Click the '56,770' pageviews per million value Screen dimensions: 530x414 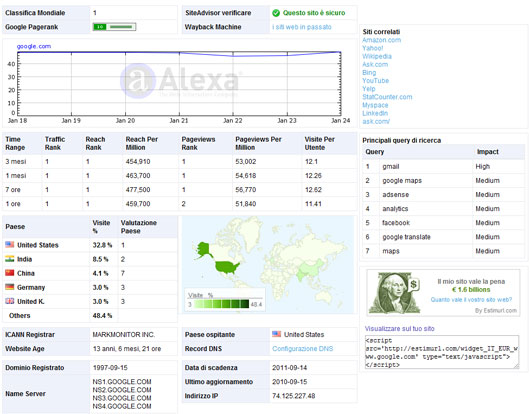(x=246, y=190)
